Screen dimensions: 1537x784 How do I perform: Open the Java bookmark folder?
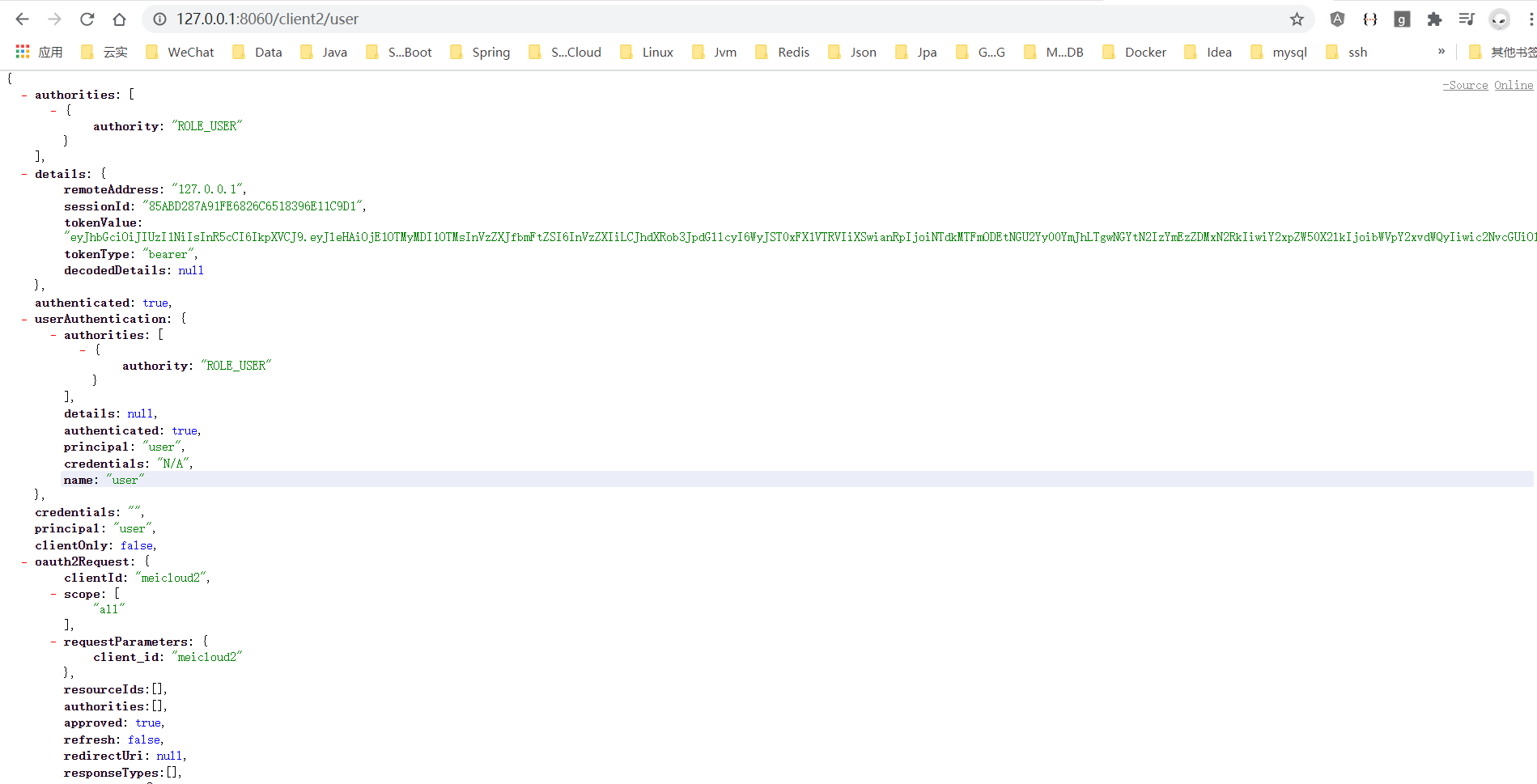(324, 52)
